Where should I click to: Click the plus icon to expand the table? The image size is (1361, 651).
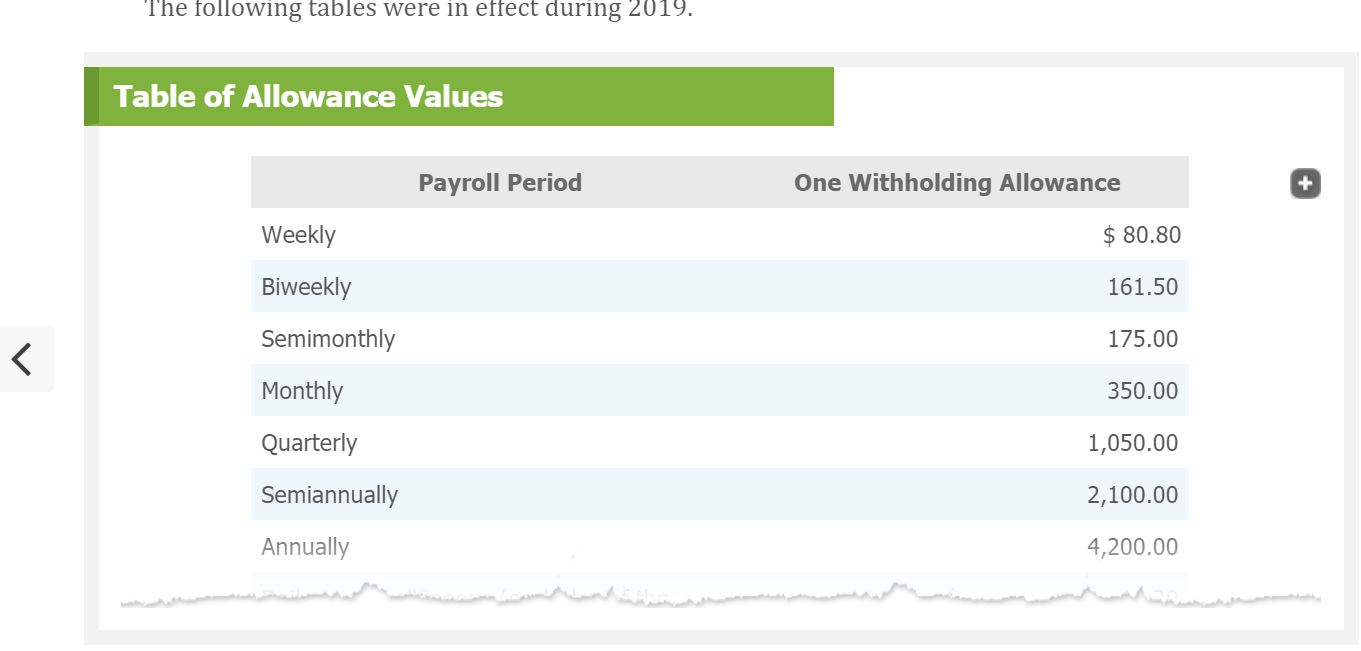click(x=1305, y=184)
